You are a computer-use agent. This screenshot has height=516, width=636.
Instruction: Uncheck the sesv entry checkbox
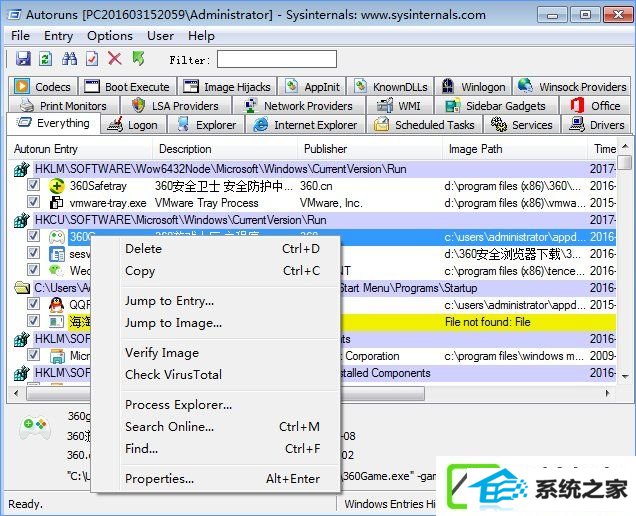pos(33,253)
